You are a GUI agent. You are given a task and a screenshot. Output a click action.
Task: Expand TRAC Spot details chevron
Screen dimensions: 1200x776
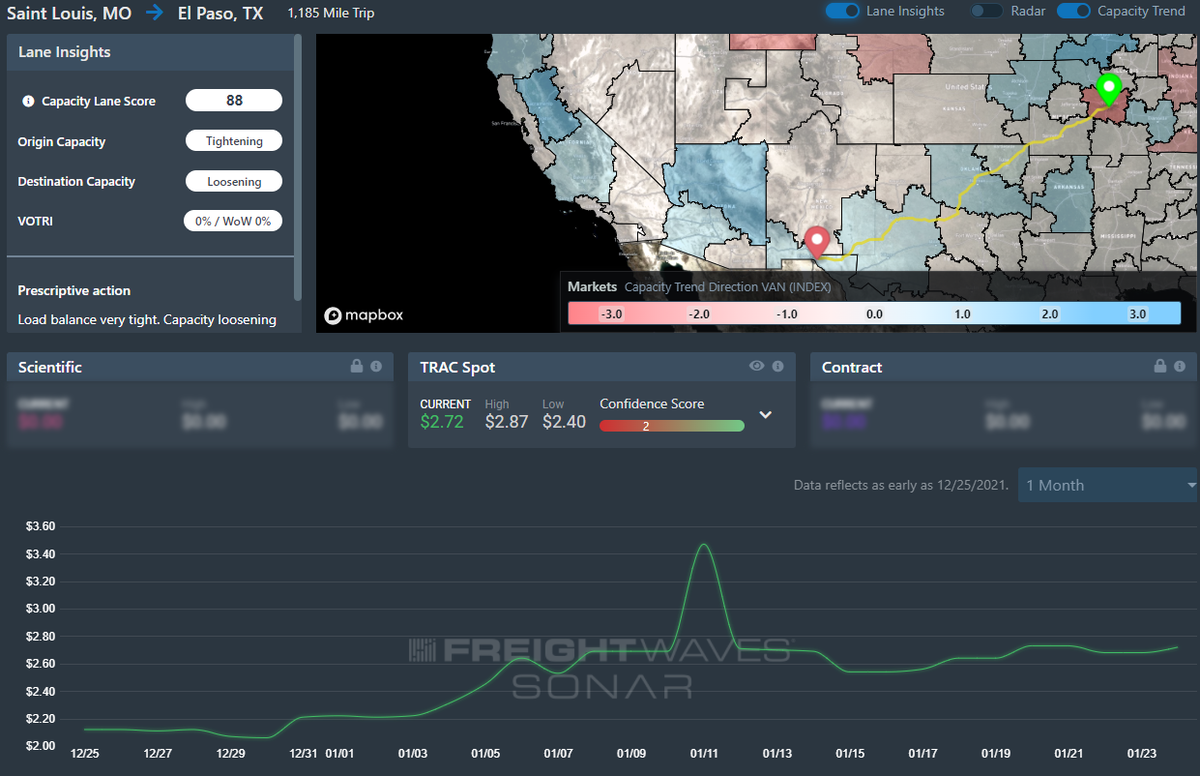(x=766, y=415)
